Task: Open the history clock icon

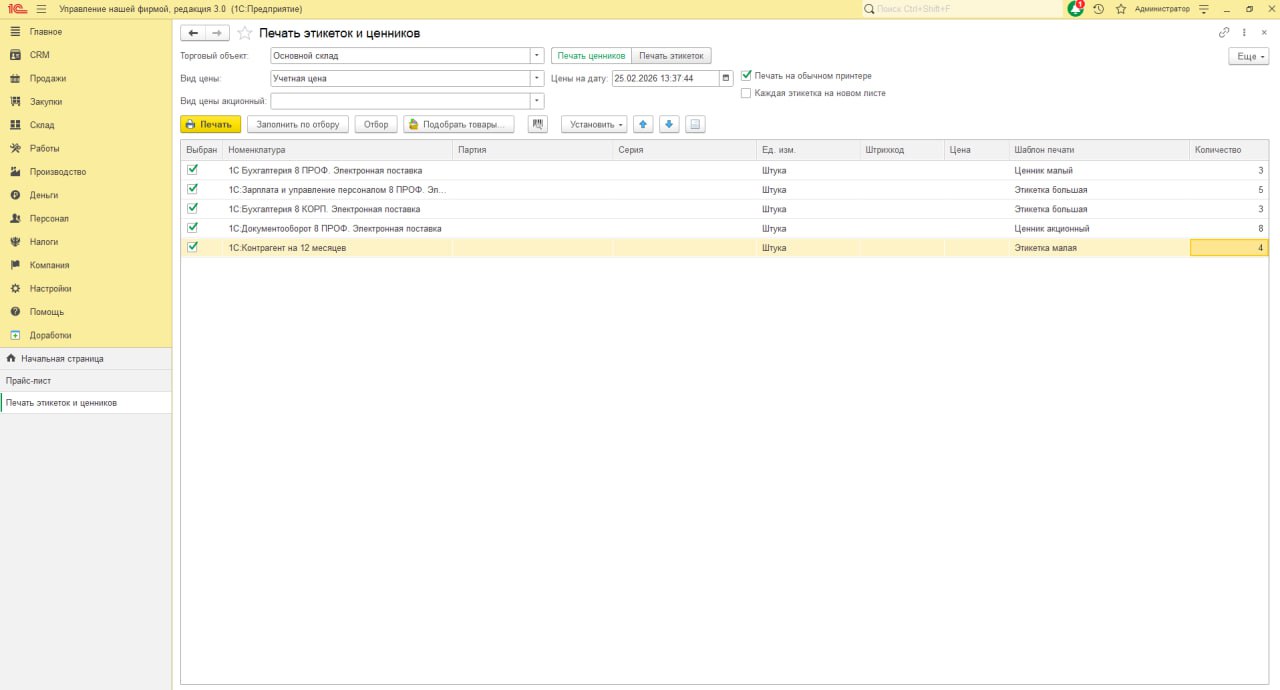Action: click(x=1099, y=9)
